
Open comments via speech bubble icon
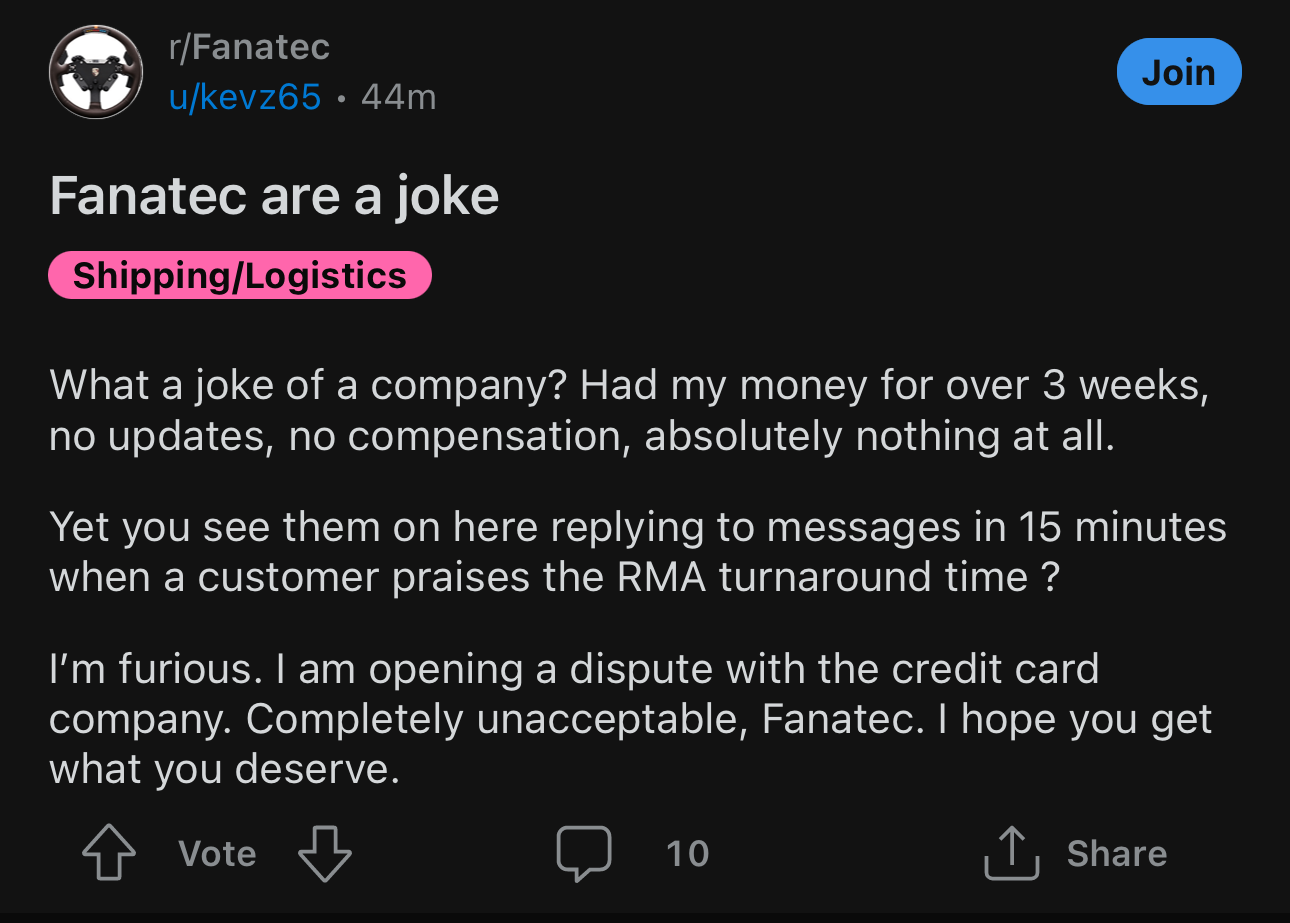tap(584, 854)
